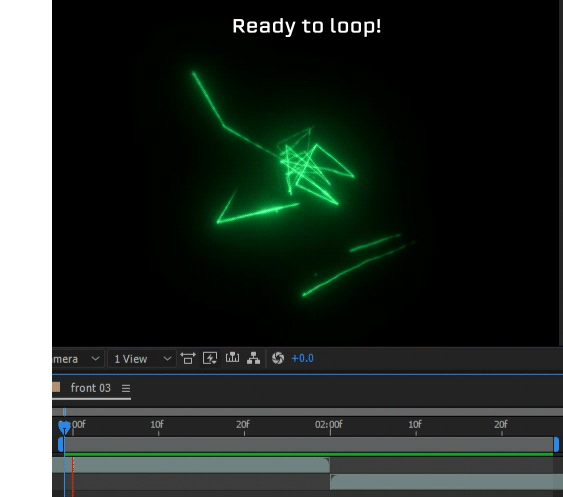The height and width of the screenshot is (497, 563).
Task: Click the 'Ready to loop!' caption text
Action: [x=307, y=26]
